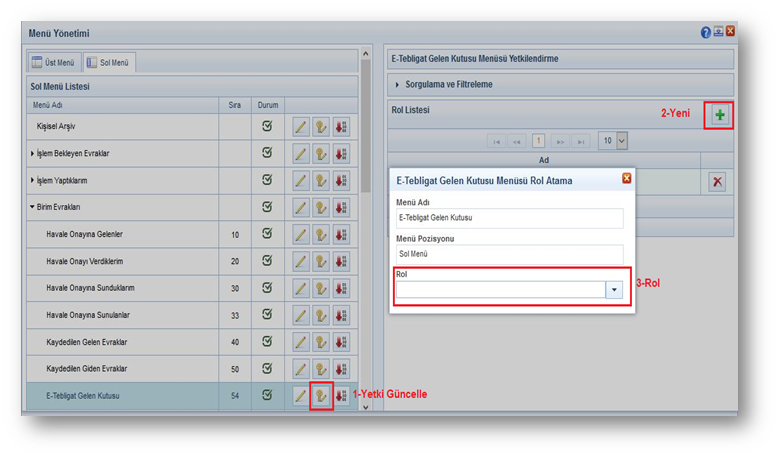Select the Sol Menü tab
Image resolution: width=780 pixels, height=458 pixels.
tap(111, 63)
